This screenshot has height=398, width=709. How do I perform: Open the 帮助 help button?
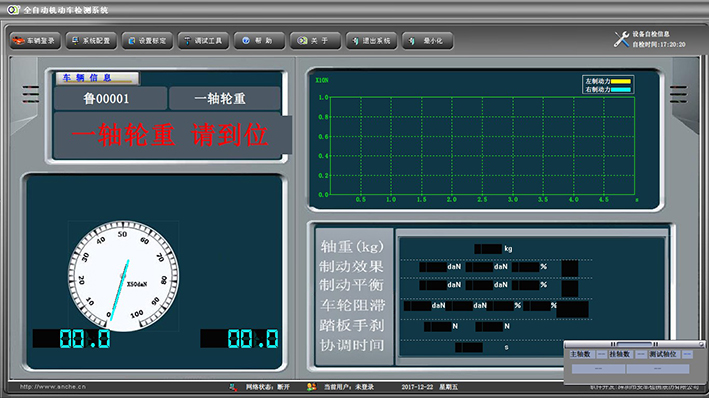(260, 41)
